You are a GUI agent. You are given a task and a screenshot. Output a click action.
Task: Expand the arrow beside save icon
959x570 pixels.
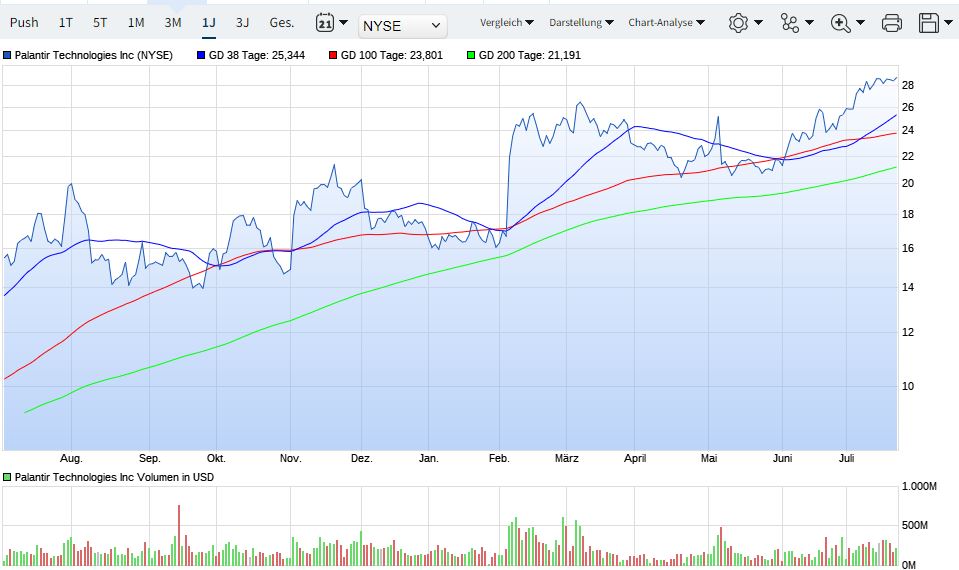[948, 23]
